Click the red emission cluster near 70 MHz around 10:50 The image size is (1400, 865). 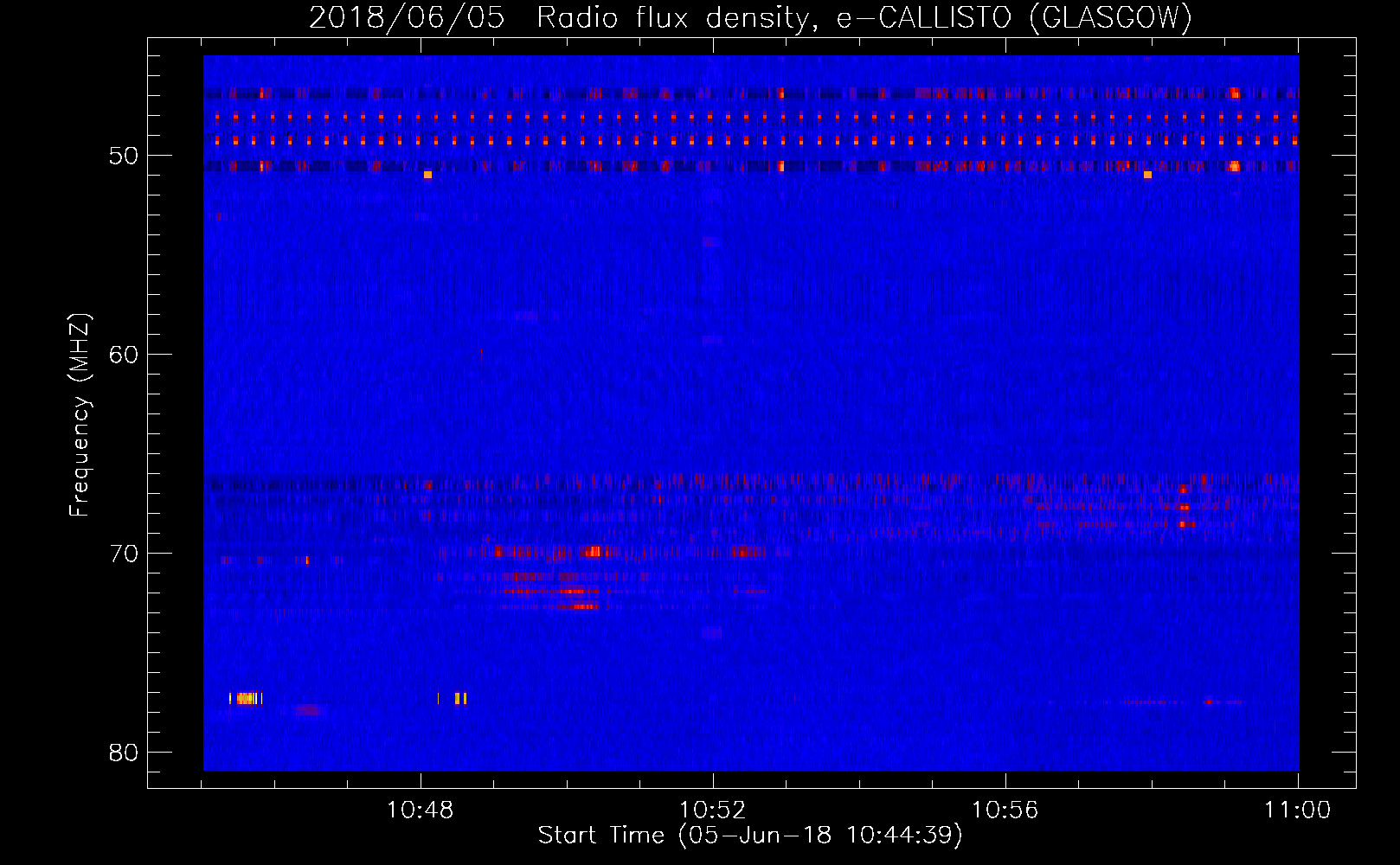(x=594, y=551)
